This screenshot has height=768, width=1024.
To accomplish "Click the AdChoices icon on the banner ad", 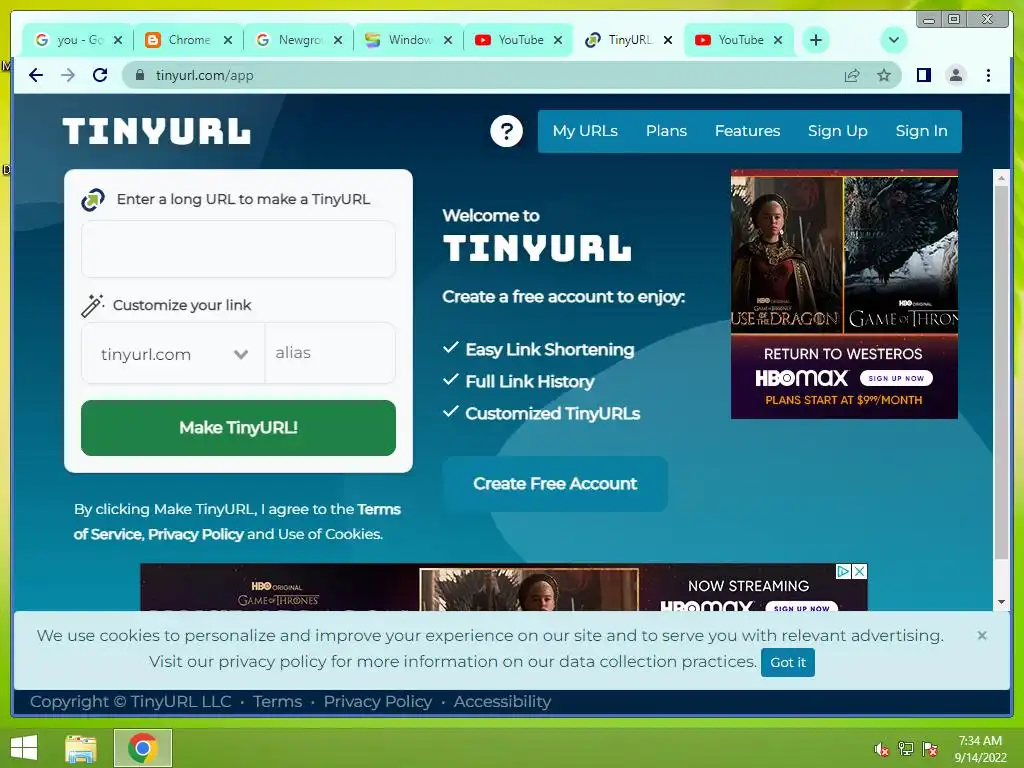I will point(844,571).
